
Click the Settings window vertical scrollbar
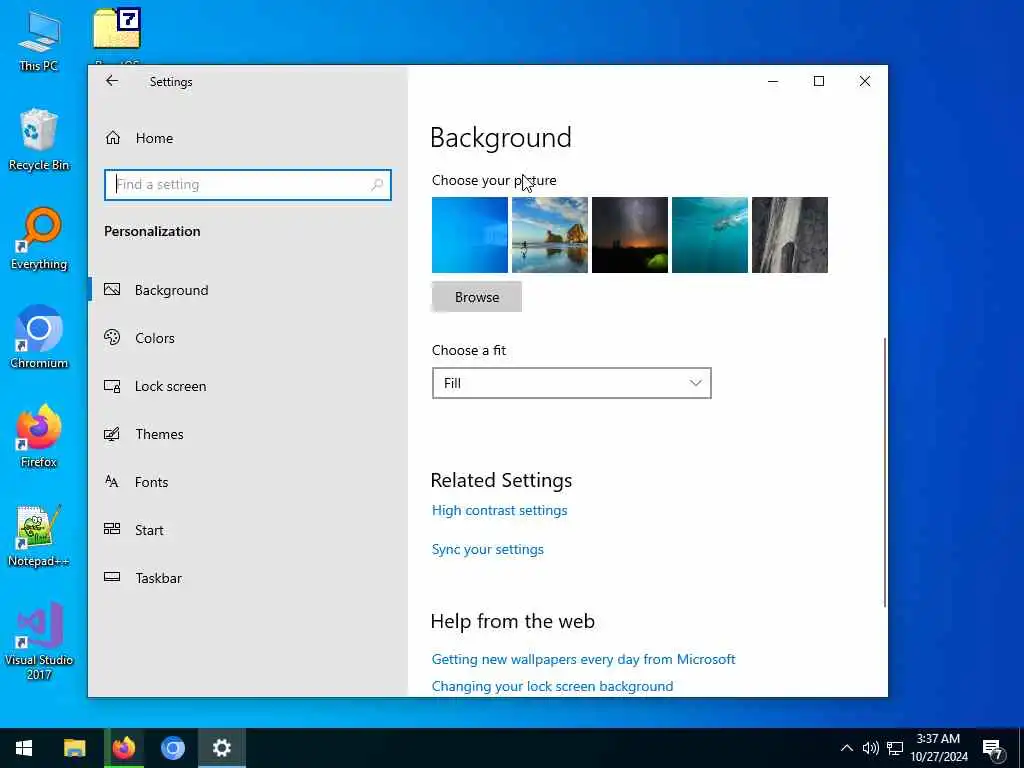tap(885, 472)
